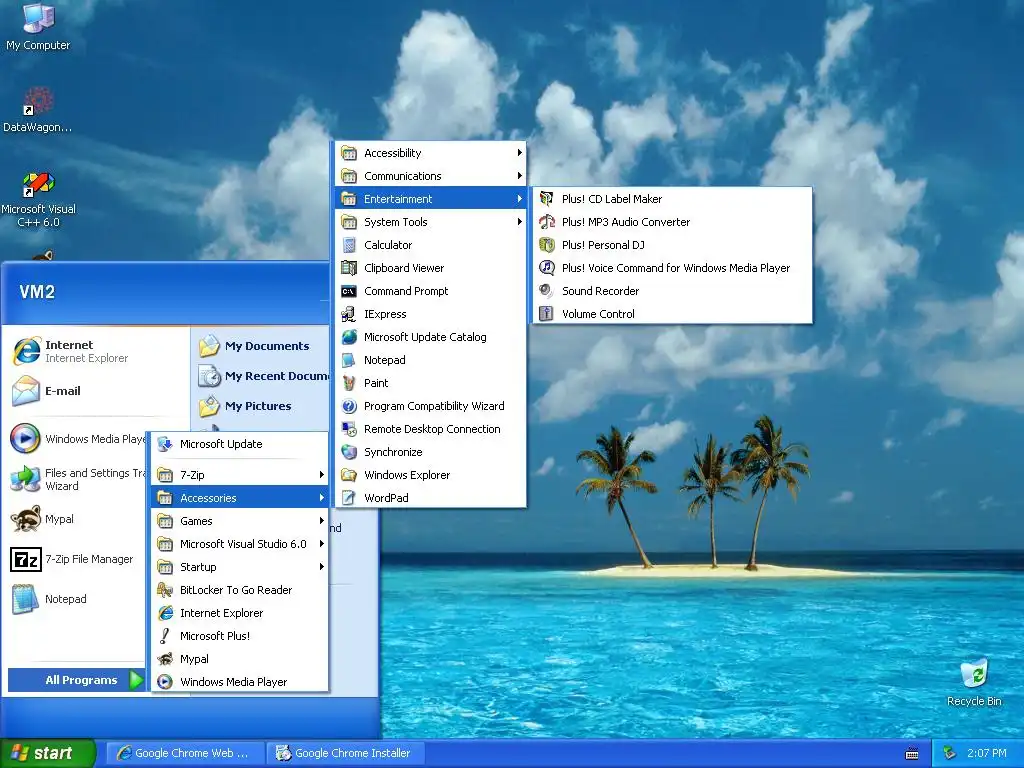Viewport: 1024px width, 768px height.
Task: Click the All Programs button
Action: coord(76,680)
